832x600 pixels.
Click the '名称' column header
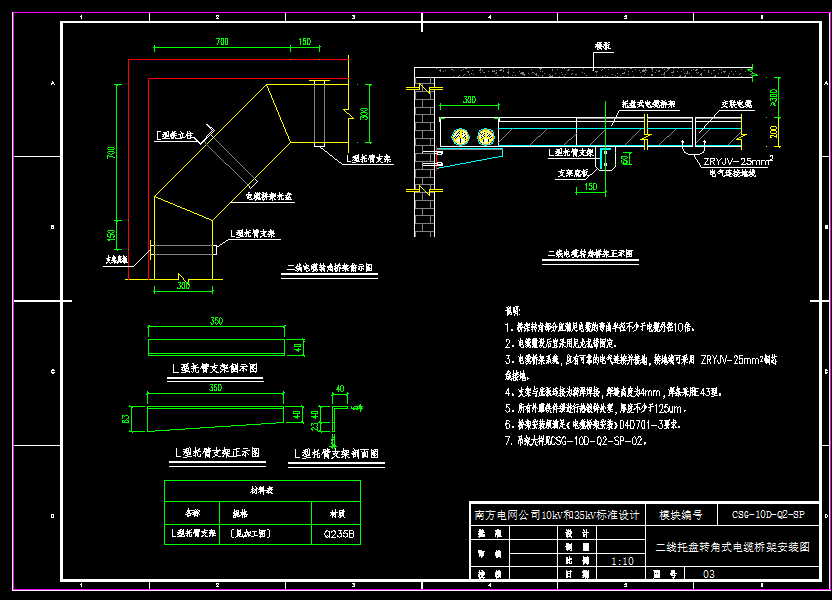(192, 513)
